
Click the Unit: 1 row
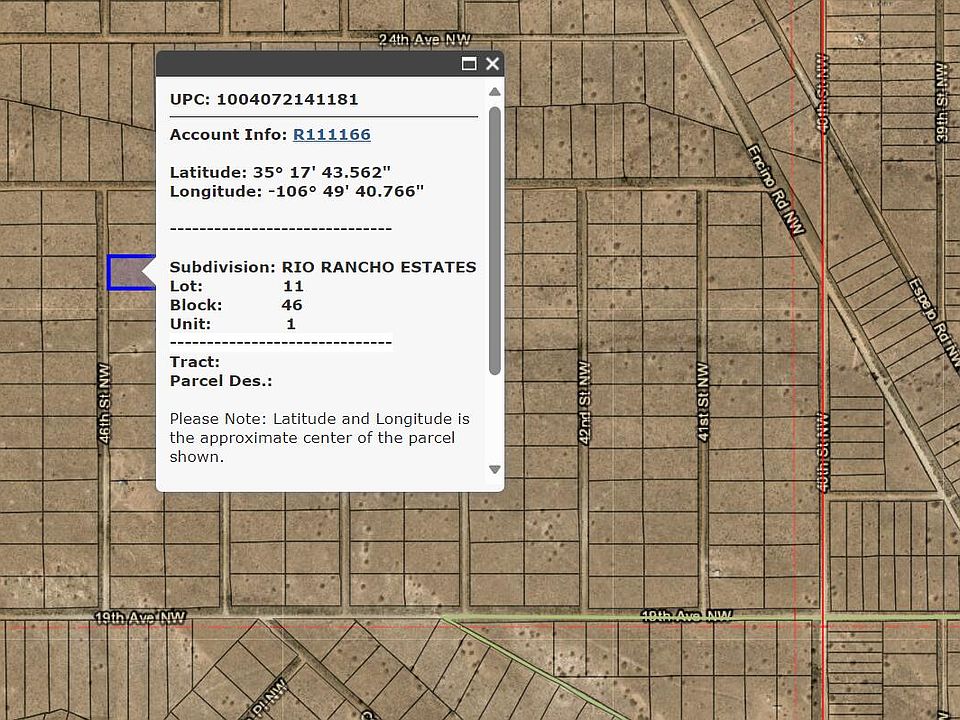(x=233, y=324)
